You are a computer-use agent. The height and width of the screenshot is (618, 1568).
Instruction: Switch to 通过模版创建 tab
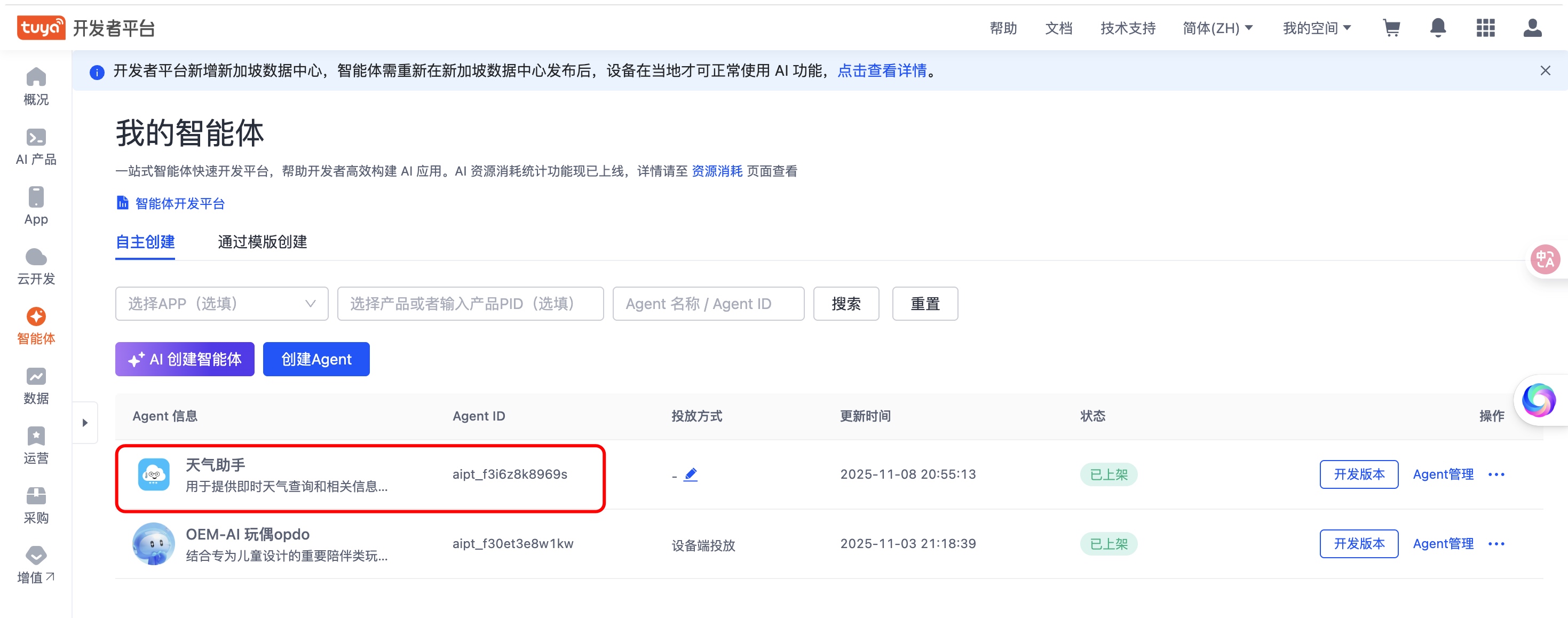pyautogui.click(x=263, y=242)
